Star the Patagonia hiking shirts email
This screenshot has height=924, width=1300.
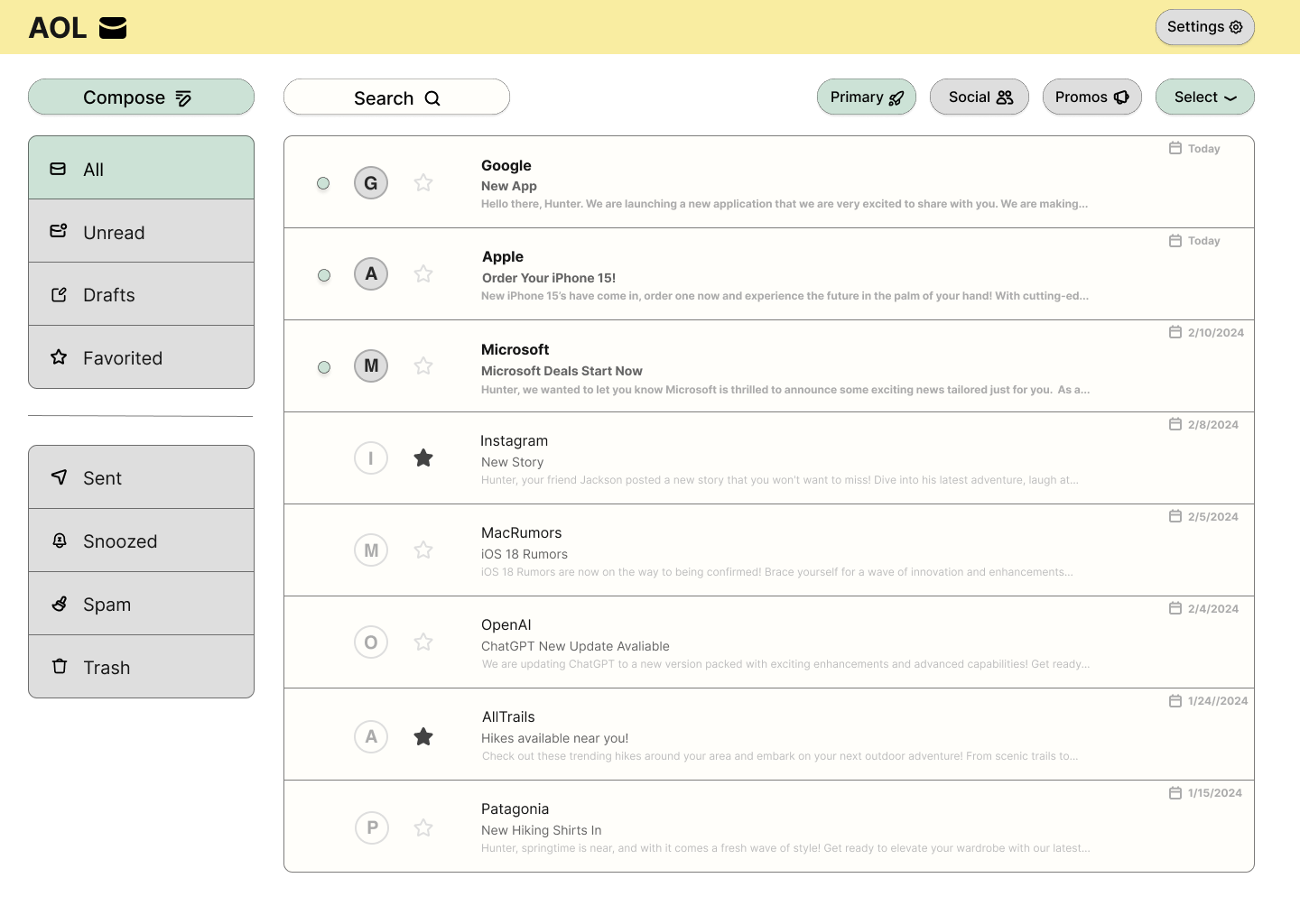[x=423, y=828]
